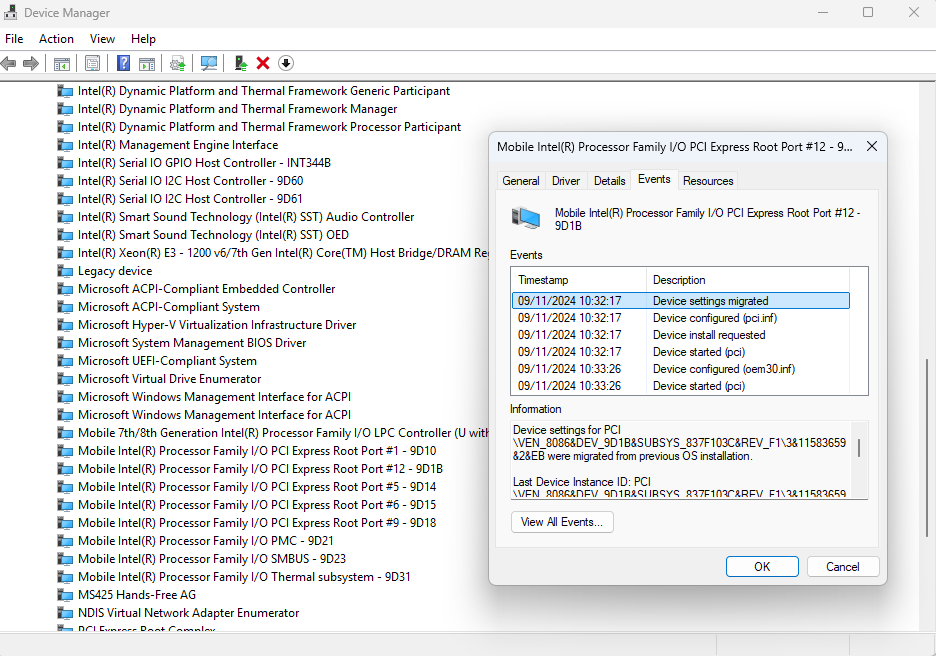Select the Device configured (oem30.inf) event
The width and height of the screenshot is (936, 656).
click(x=681, y=369)
